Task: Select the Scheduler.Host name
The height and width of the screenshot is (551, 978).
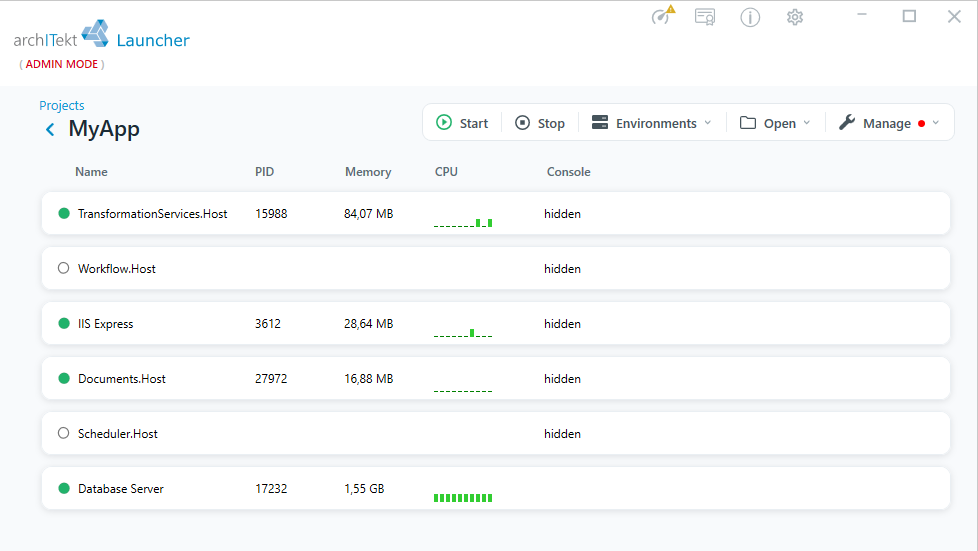Action: pos(117,433)
